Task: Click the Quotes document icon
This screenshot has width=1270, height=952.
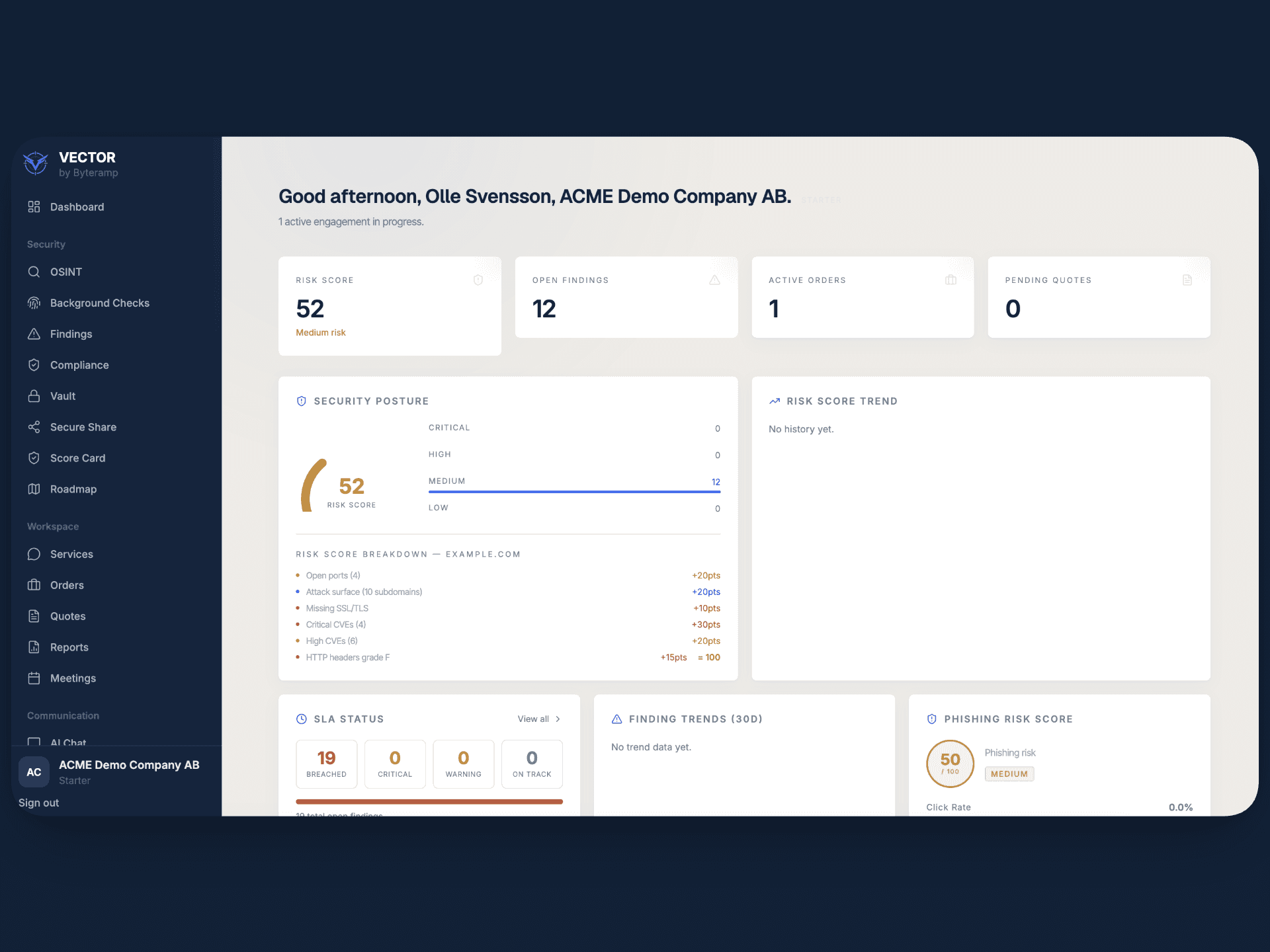Action: coord(34,616)
